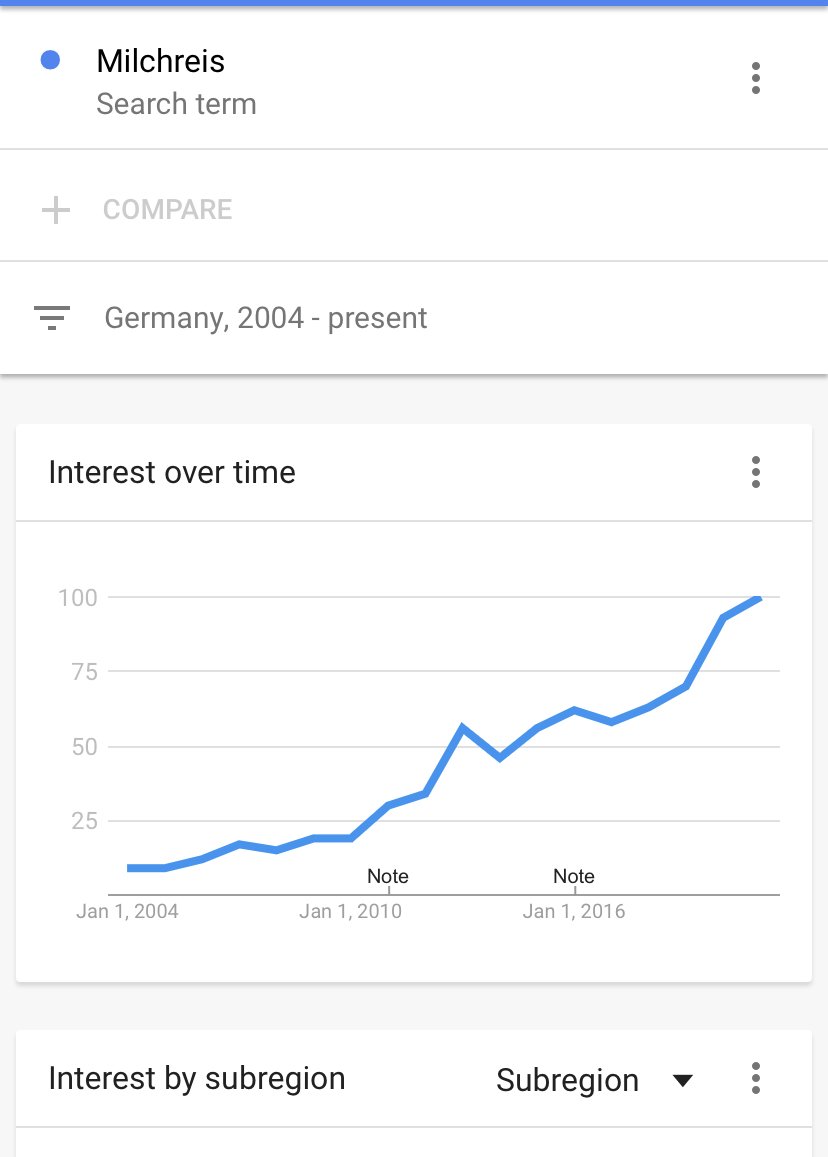The image size is (828, 1157).
Task: Open the Milchreis search term options menu
Action: click(755, 78)
